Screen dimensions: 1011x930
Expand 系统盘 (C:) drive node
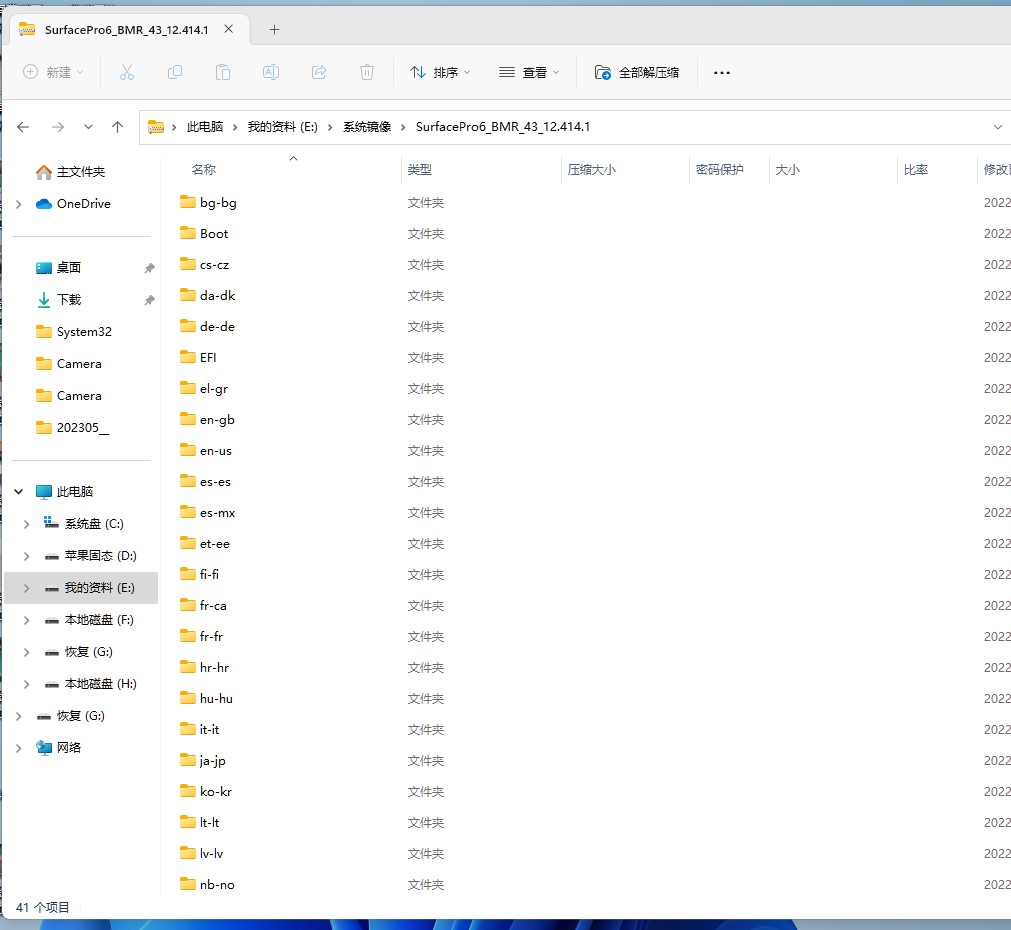(26, 524)
